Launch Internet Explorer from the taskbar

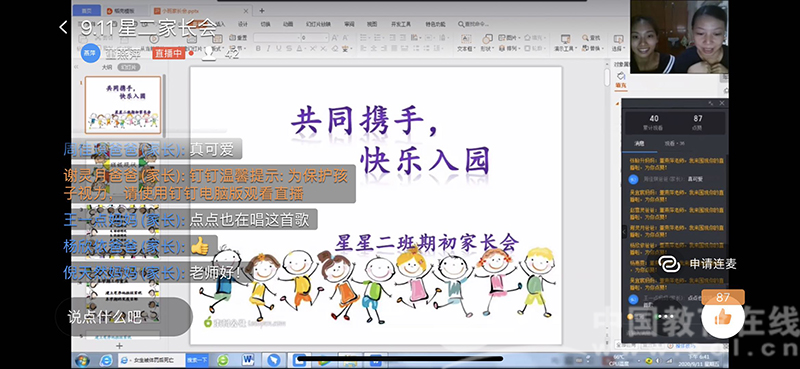pos(106,360)
